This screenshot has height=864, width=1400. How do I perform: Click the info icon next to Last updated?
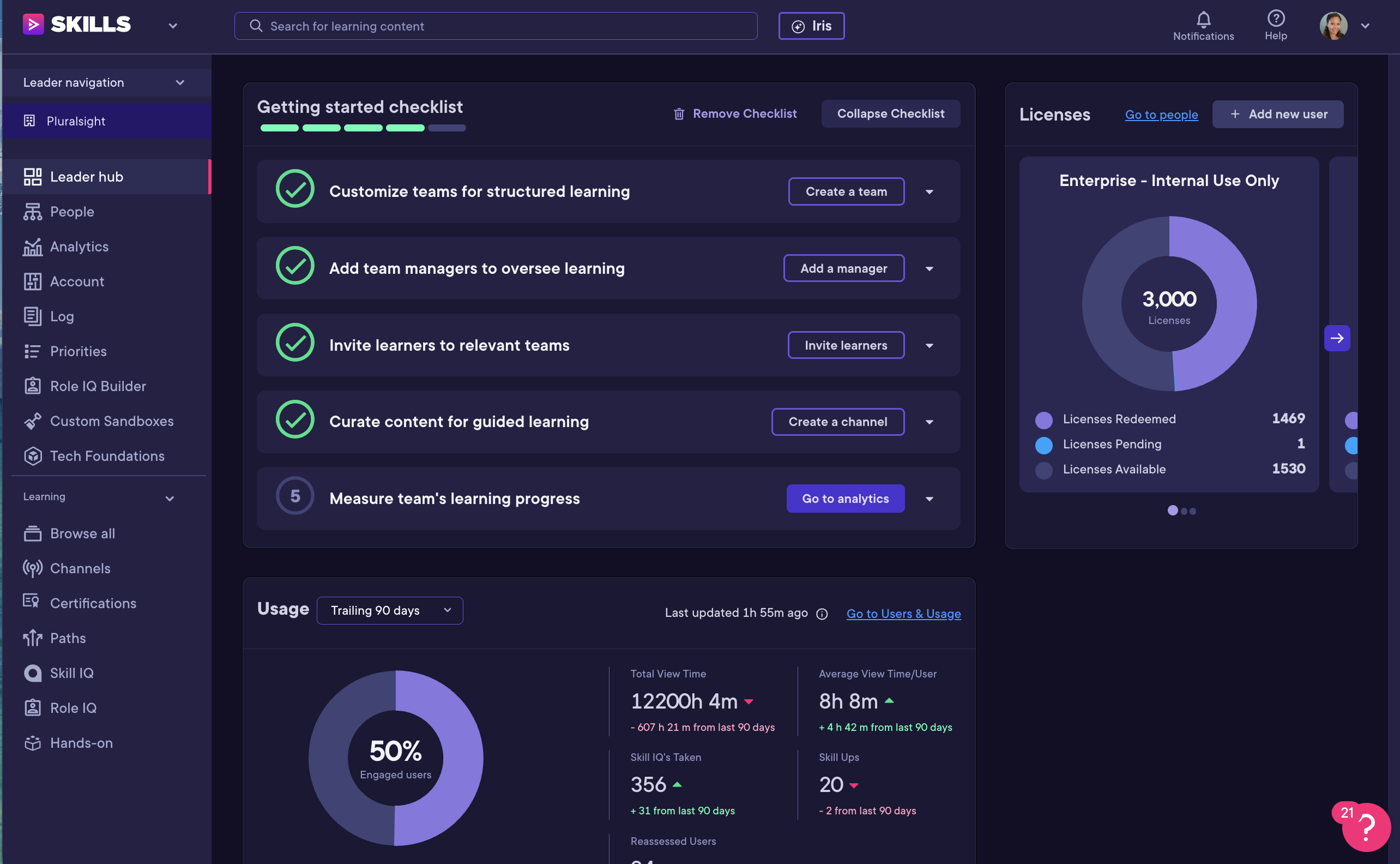(822, 614)
